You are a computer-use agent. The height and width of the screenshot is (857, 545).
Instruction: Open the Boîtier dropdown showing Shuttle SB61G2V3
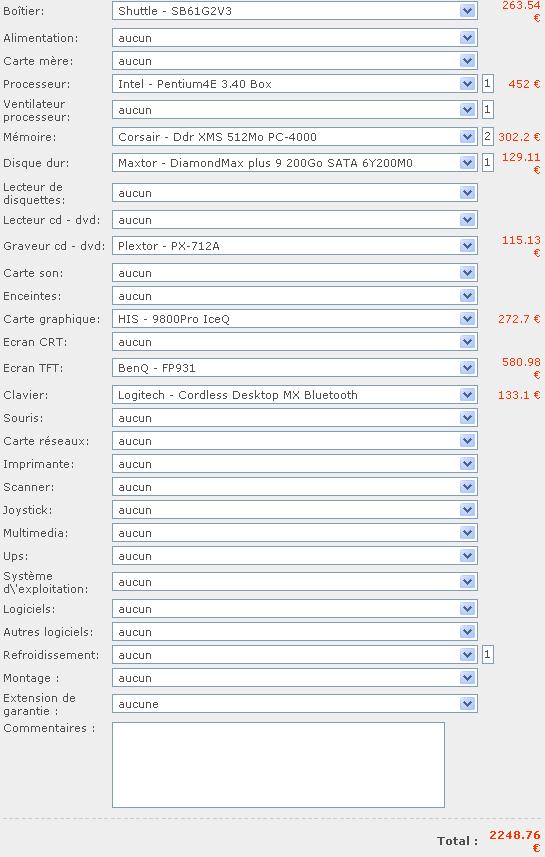point(295,10)
